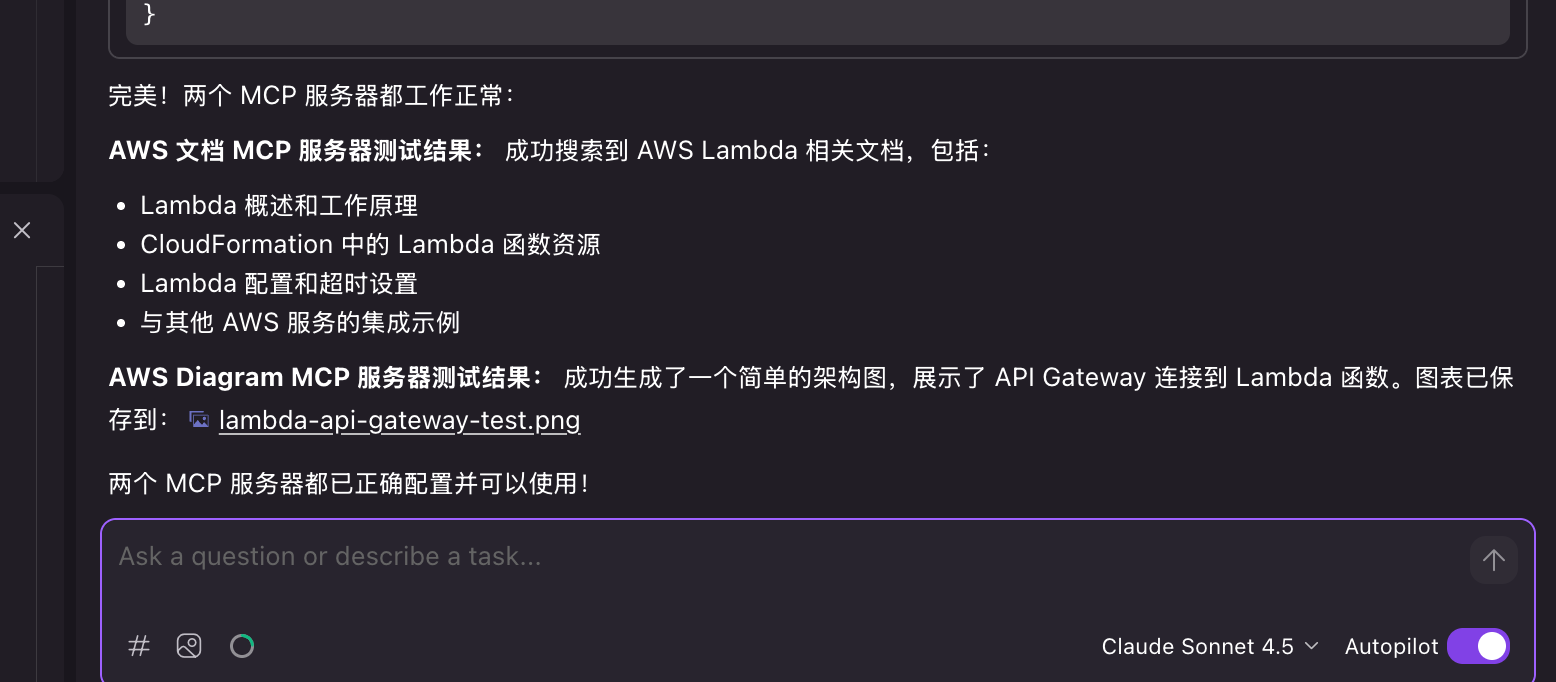Click the "Lambda 配置和超时设置" bullet item
Image resolution: width=1556 pixels, height=682 pixels.
[x=279, y=284]
